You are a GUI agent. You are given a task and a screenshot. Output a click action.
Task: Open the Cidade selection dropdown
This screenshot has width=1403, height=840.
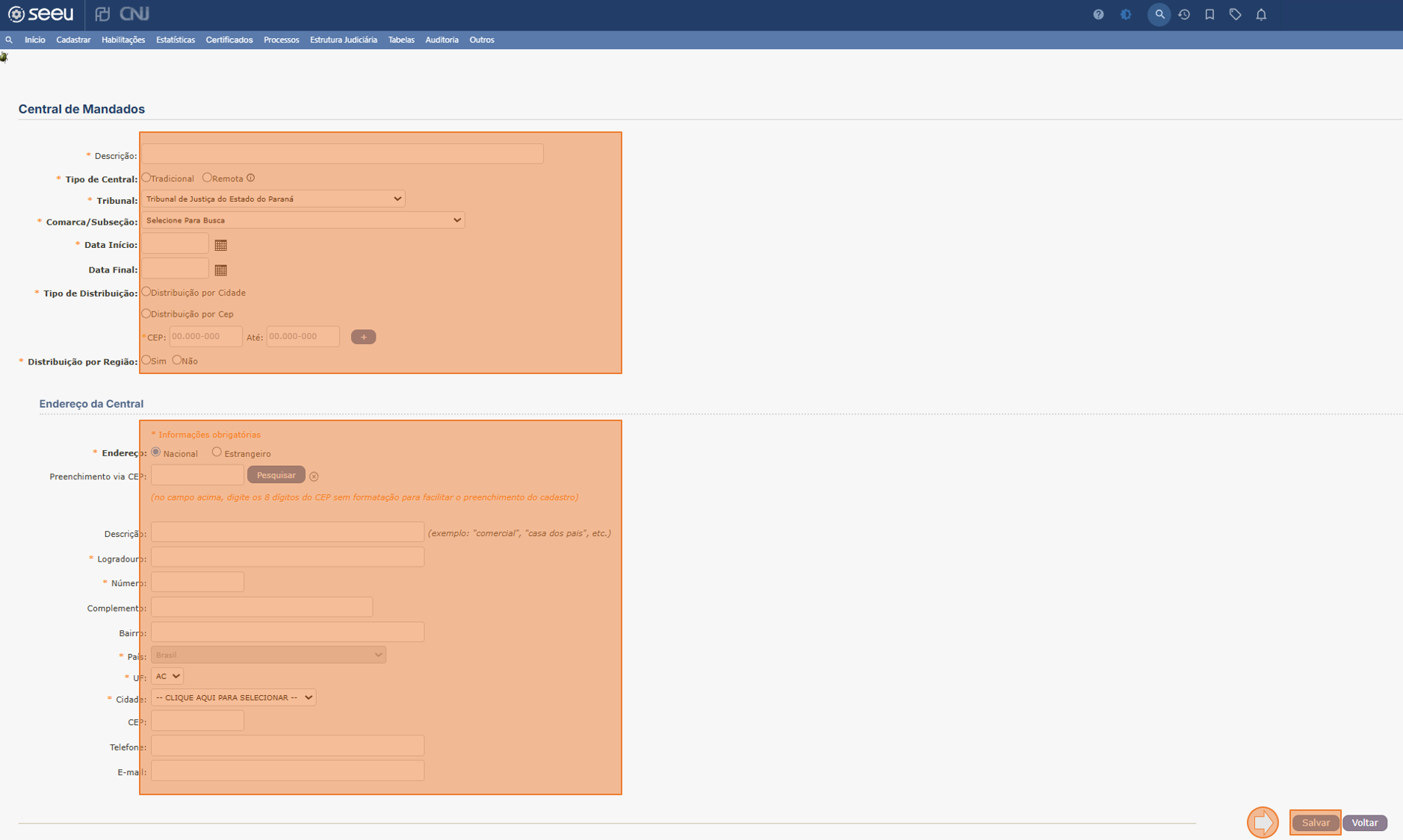point(234,697)
